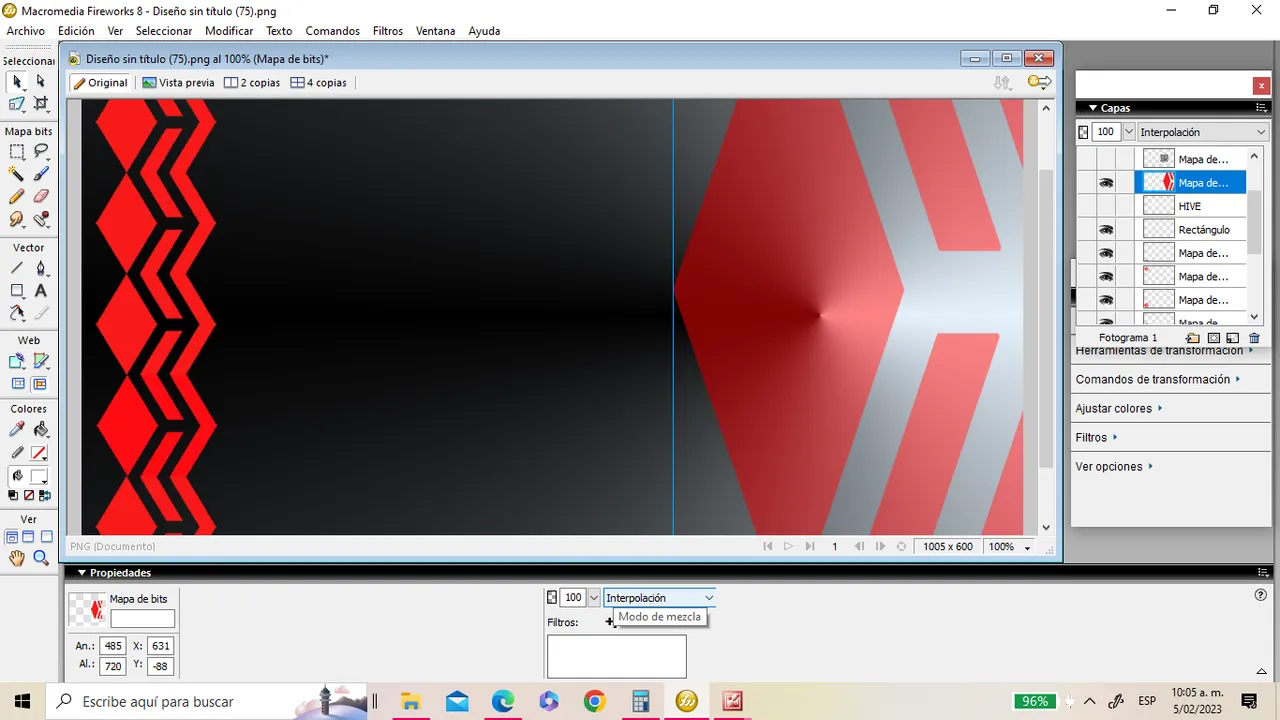The width and height of the screenshot is (1280, 720).
Task: Select the Crop tool
Action: pyautogui.click(x=41, y=104)
